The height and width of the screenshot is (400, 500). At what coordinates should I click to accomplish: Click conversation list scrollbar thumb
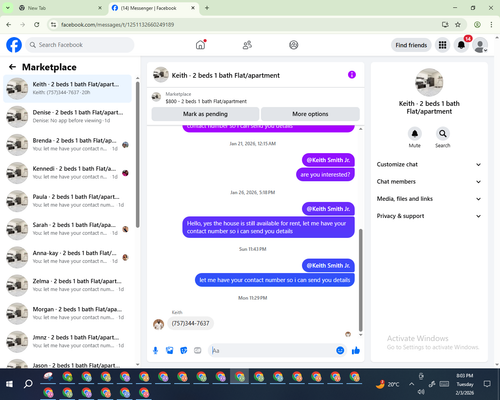click(x=137, y=155)
